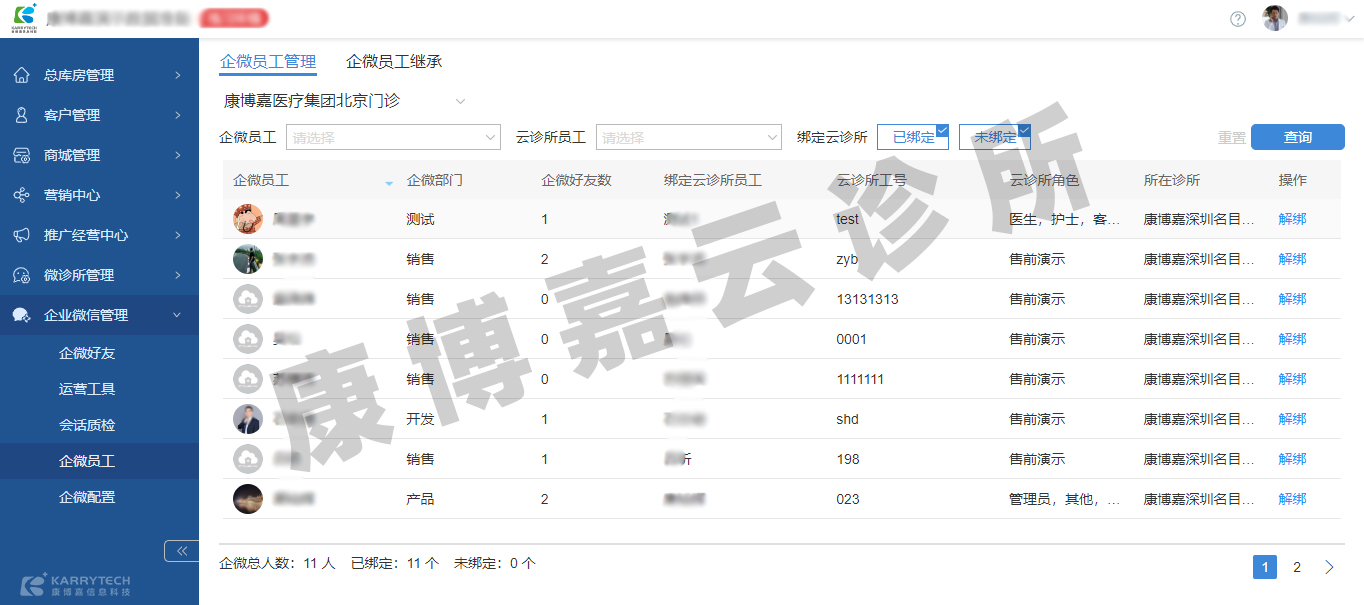Viewport: 1364px width, 605px height.
Task: Click sort arrow on 企微员工 column header
Action: coord(389,182)
